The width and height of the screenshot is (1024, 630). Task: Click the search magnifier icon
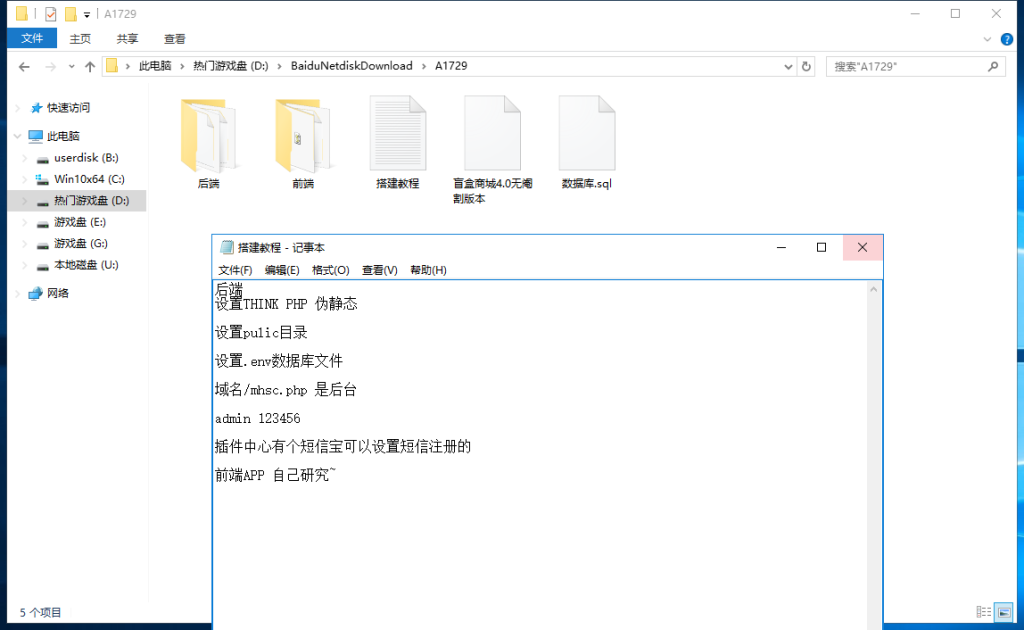[x=993, y=67]
